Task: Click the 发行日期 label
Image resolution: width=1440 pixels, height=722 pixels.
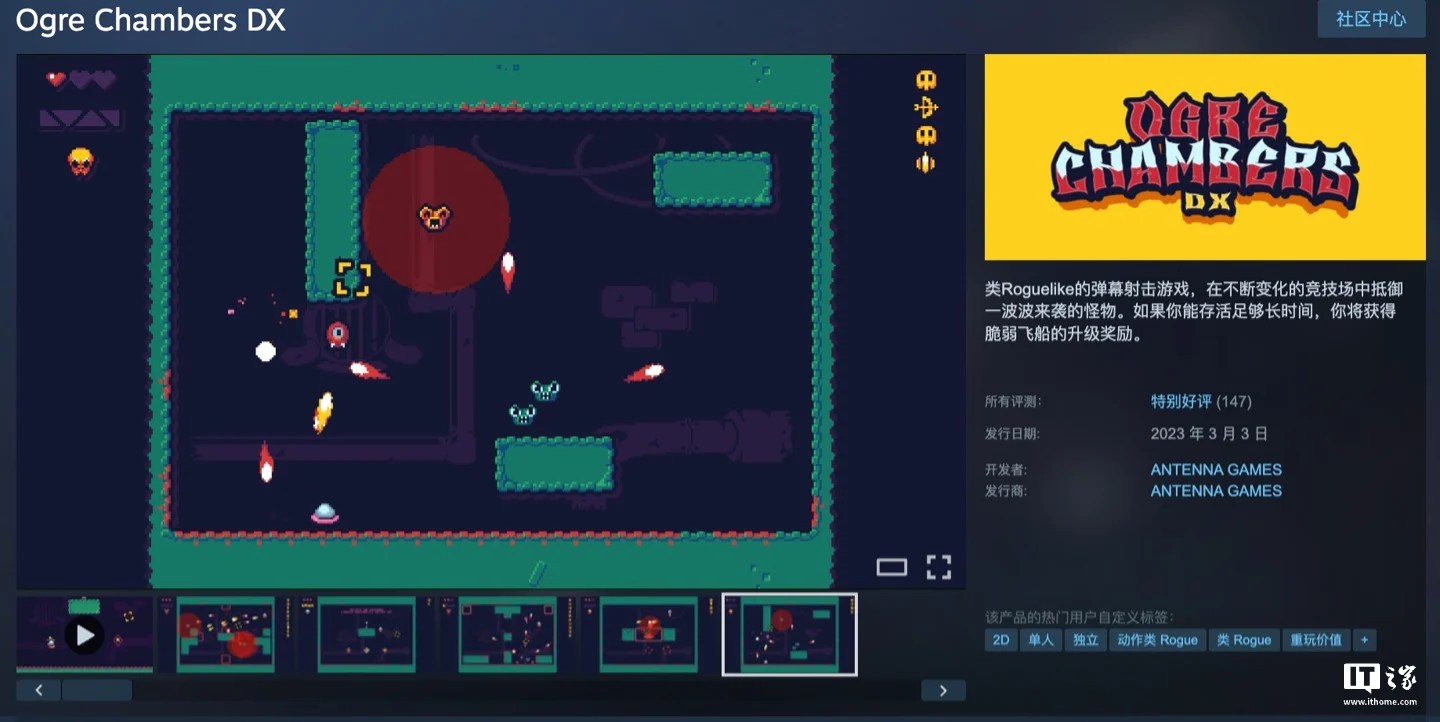Action: click(x=1013, y=434)
